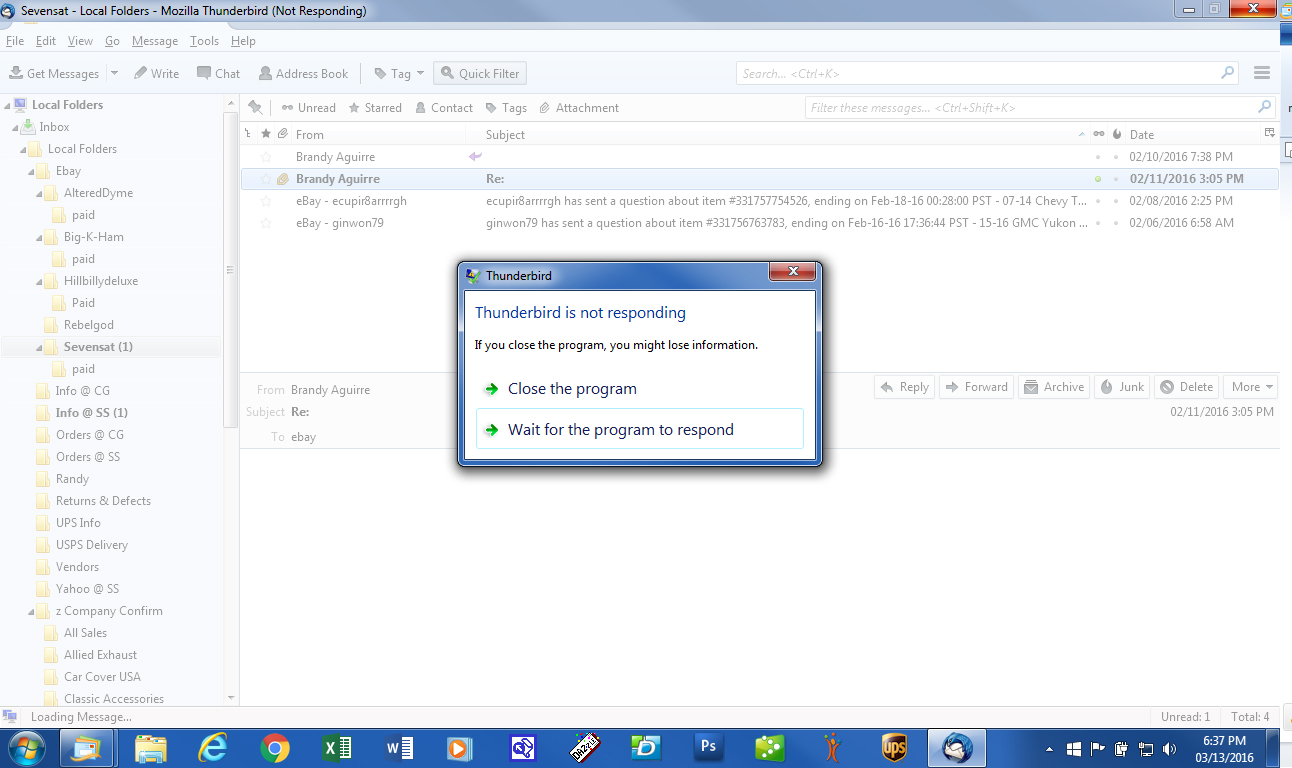Sort by the read-status glasses column
This screenshot has height=768, width=1292.
coord(1099,134)
